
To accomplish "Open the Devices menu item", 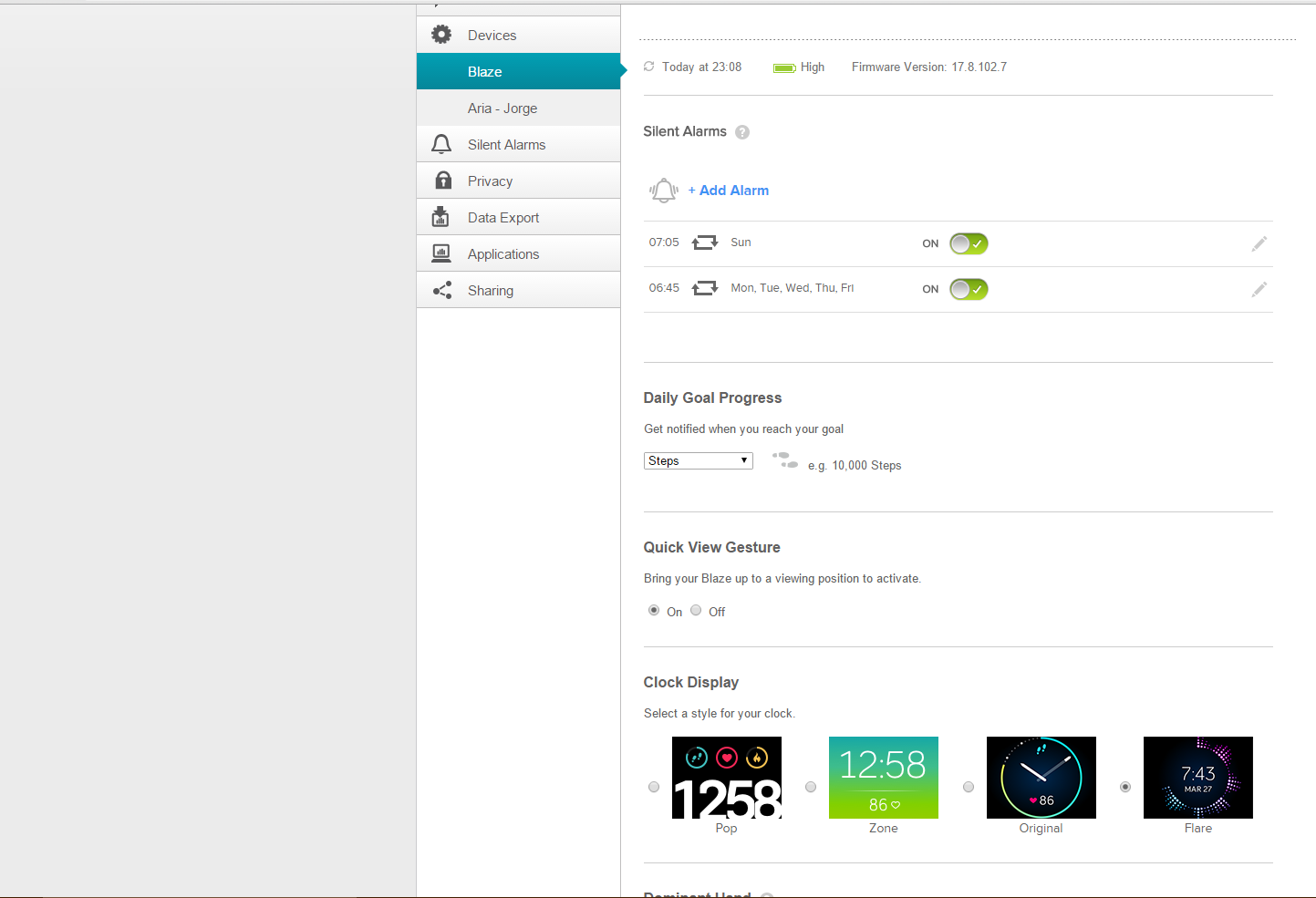I will pos(518,35).
